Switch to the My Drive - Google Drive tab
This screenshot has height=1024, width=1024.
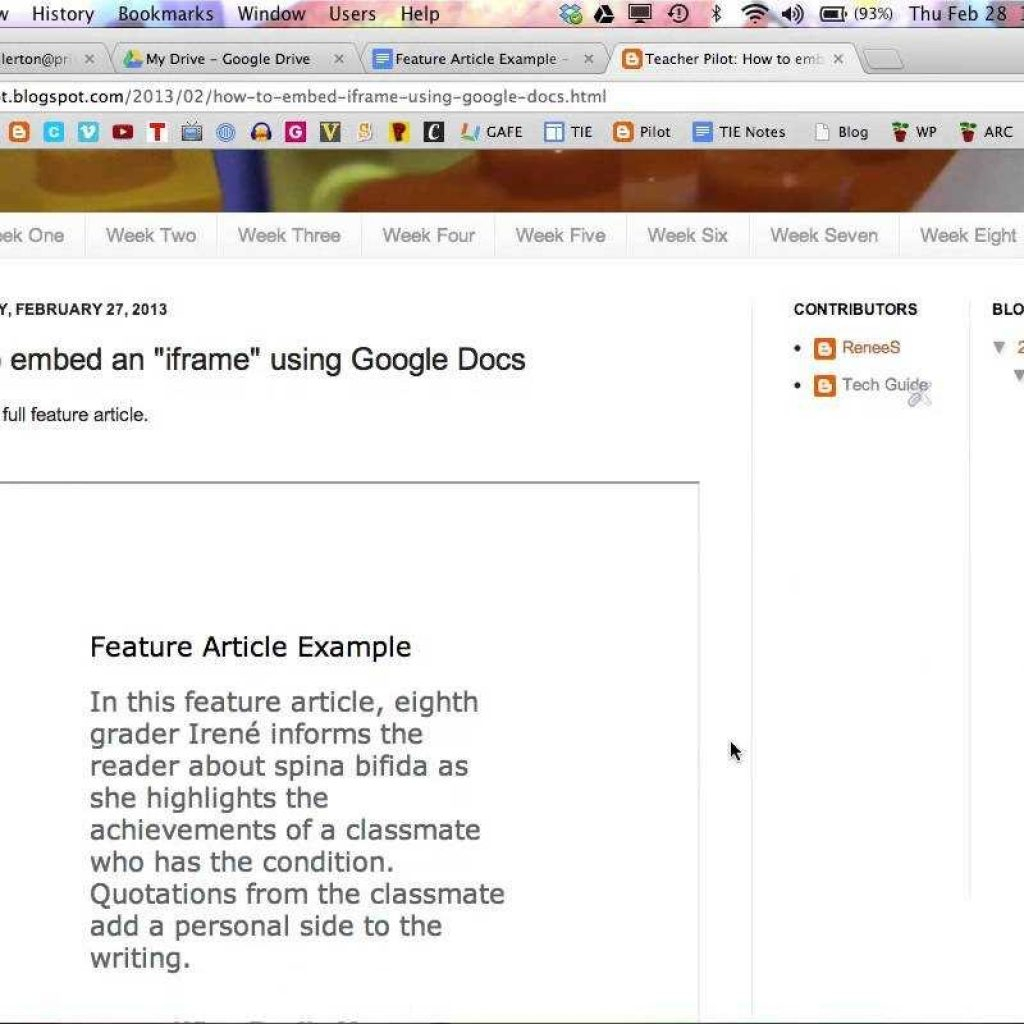tap(227, 59)
